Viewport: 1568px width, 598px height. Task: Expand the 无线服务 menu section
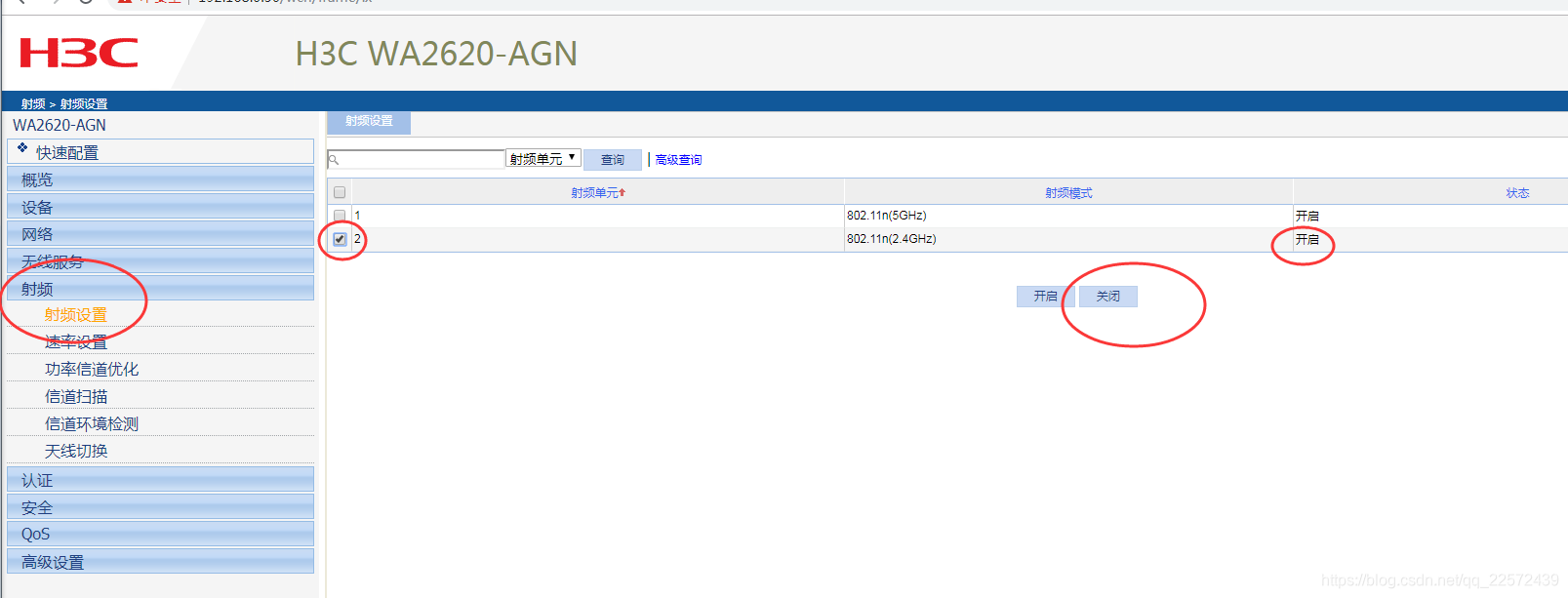click(161, 261)
